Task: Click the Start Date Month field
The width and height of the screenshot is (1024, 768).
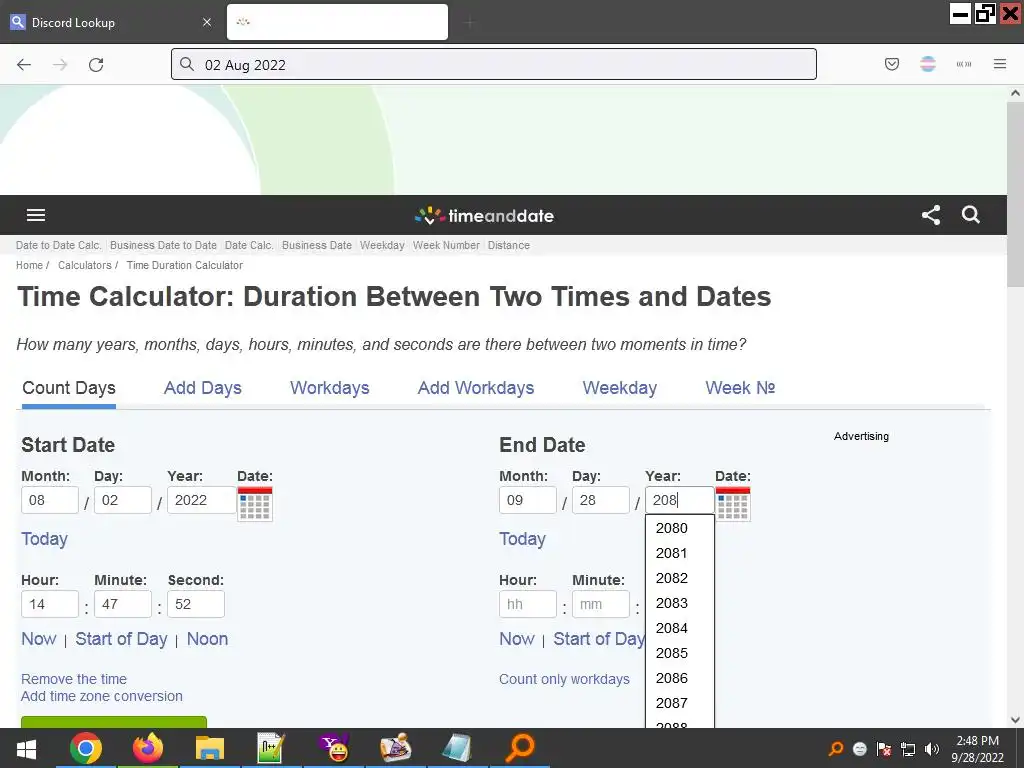Action: coord(50,500)
